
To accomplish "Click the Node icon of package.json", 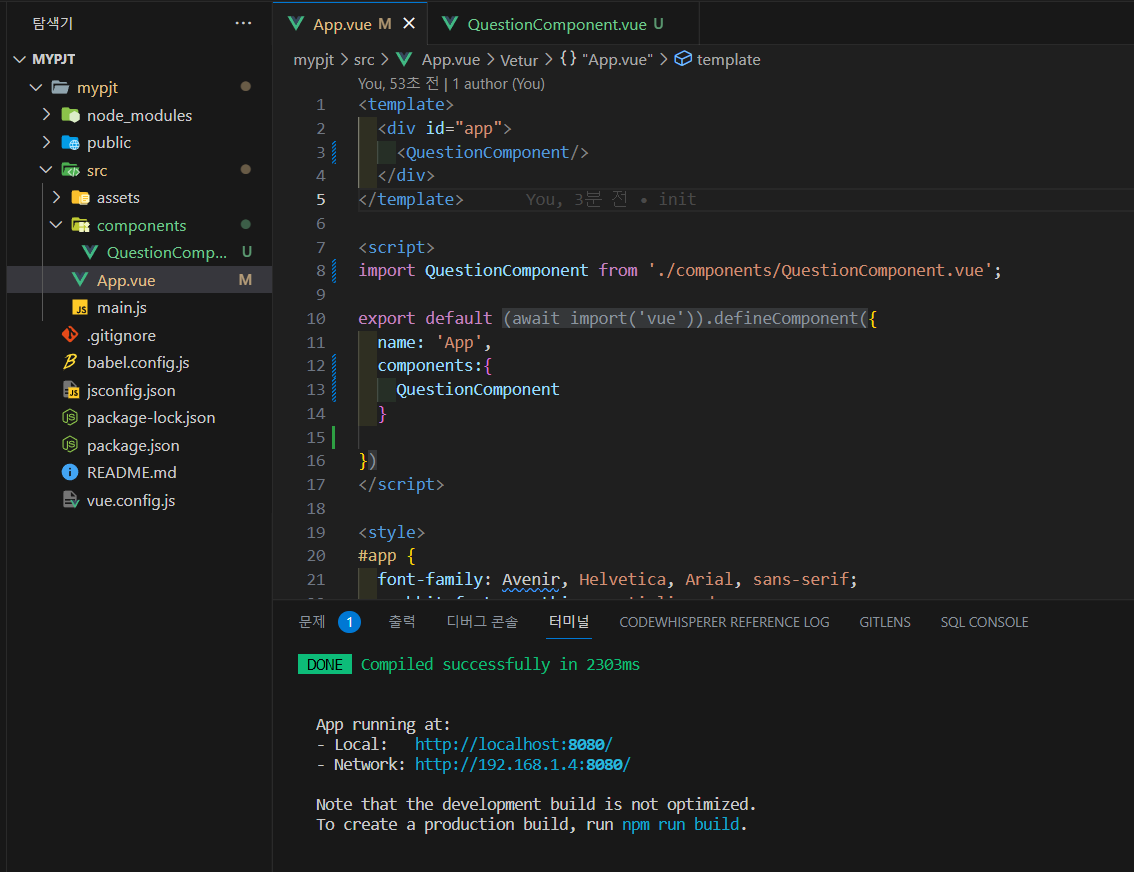I will pos(70,445).
